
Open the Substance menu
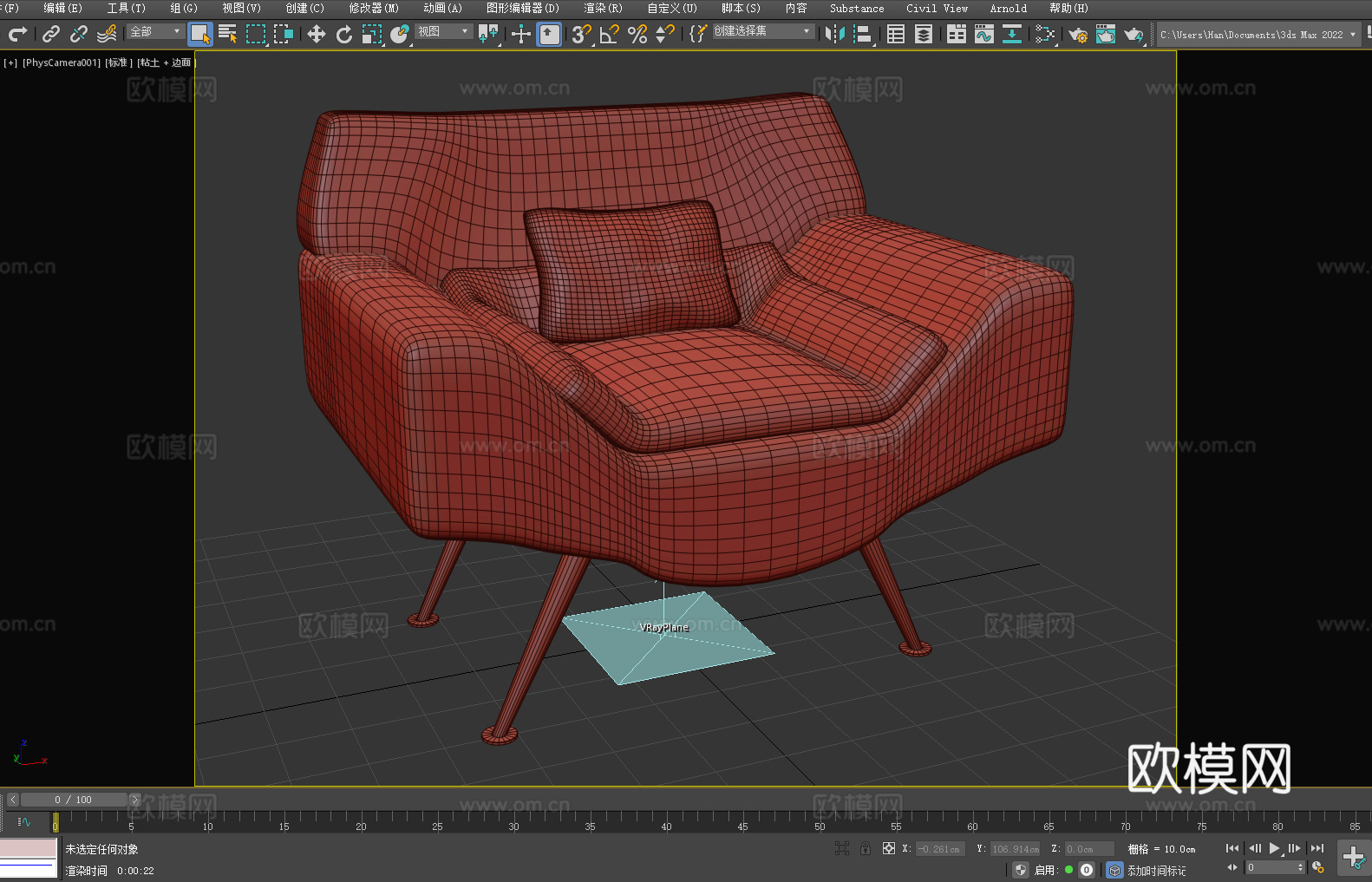[x=857, y=8]
